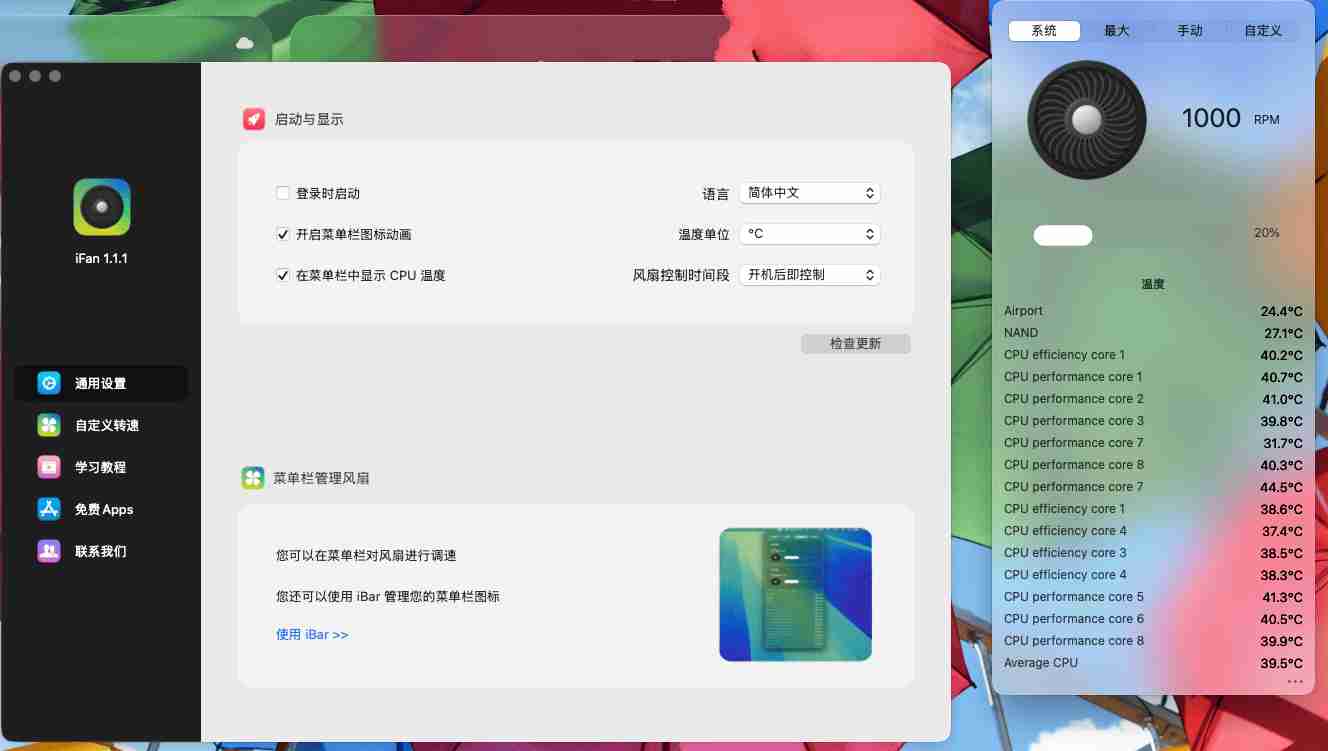Enable 登录时启动
Viewport: 1328px width, 751px height.
(283, 193)
